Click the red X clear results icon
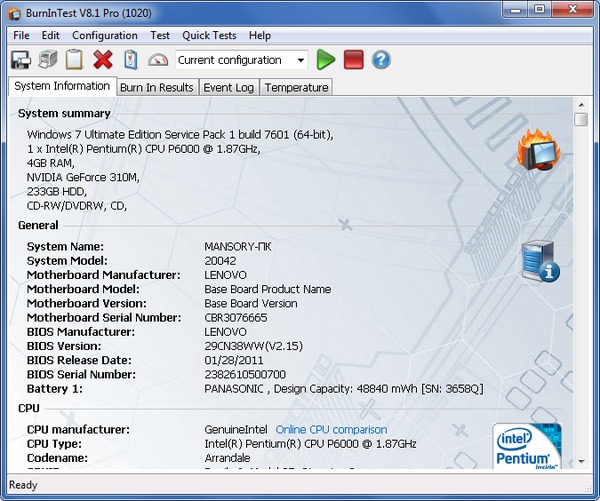Screen dimensions: 600x501 tap(102, 60)
